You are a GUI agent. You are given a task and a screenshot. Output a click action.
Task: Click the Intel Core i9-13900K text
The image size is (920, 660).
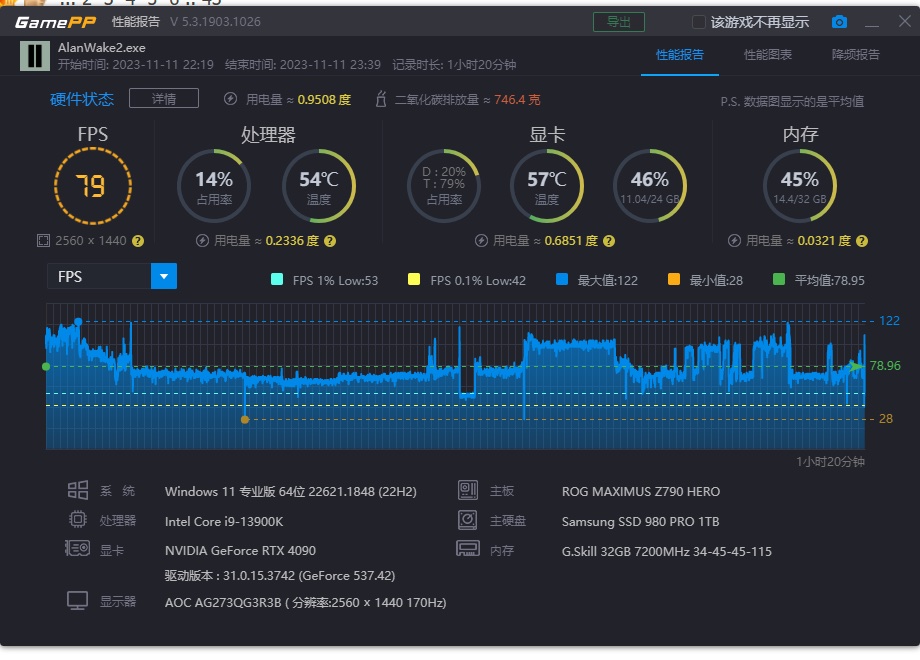tap(224, 521)
